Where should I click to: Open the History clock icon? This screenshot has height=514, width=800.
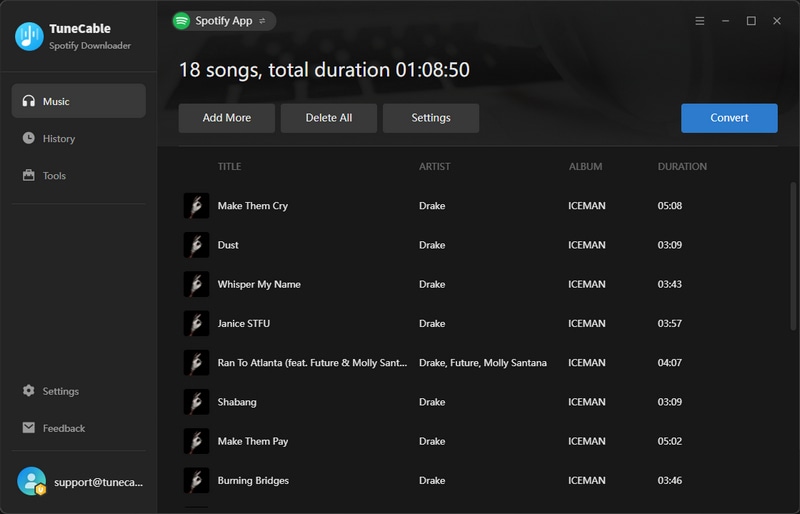click(x=29, y=138)
